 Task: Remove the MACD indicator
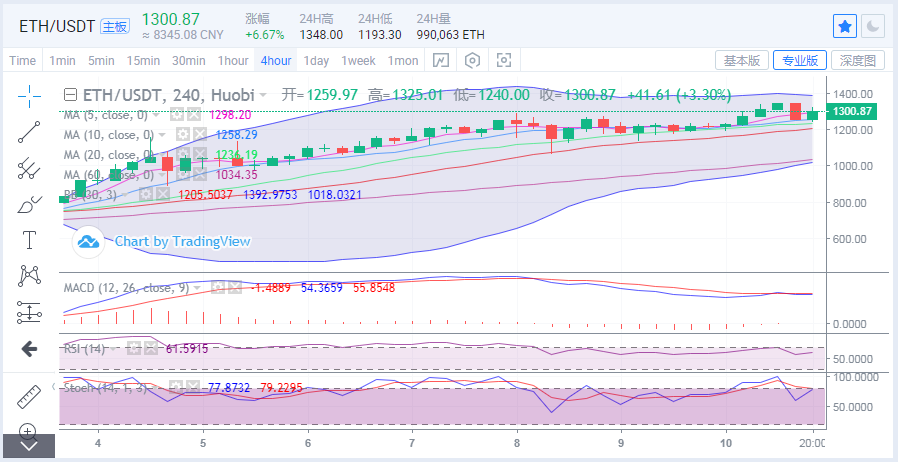(234, 287)
